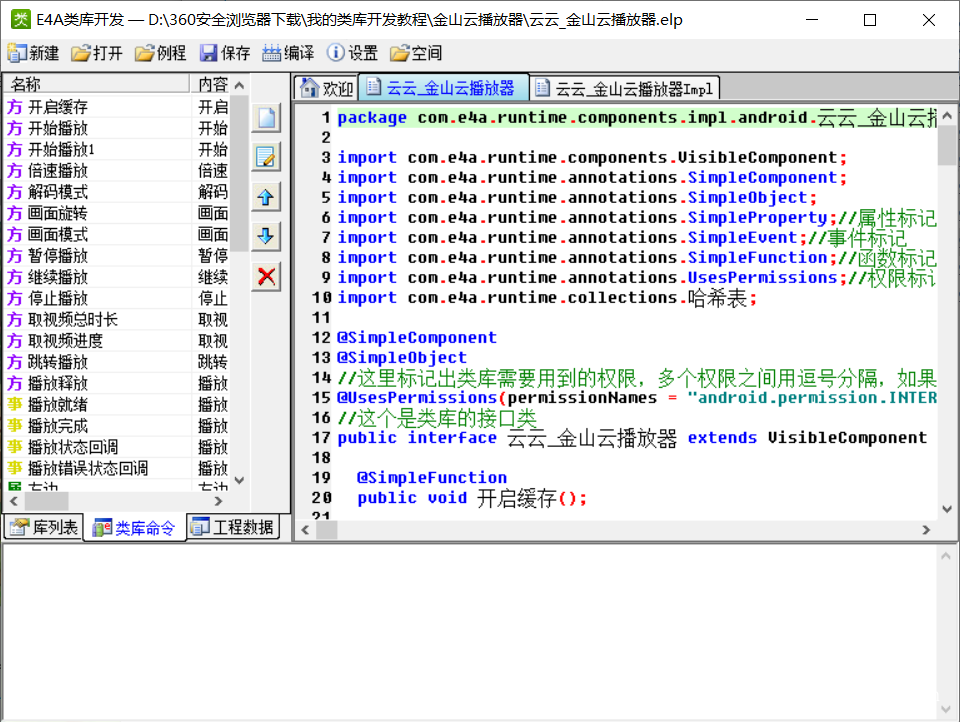This screenshot has height=722, width=960.
Task: Open the 空间 toolbar button
Action: pos(416,53)
